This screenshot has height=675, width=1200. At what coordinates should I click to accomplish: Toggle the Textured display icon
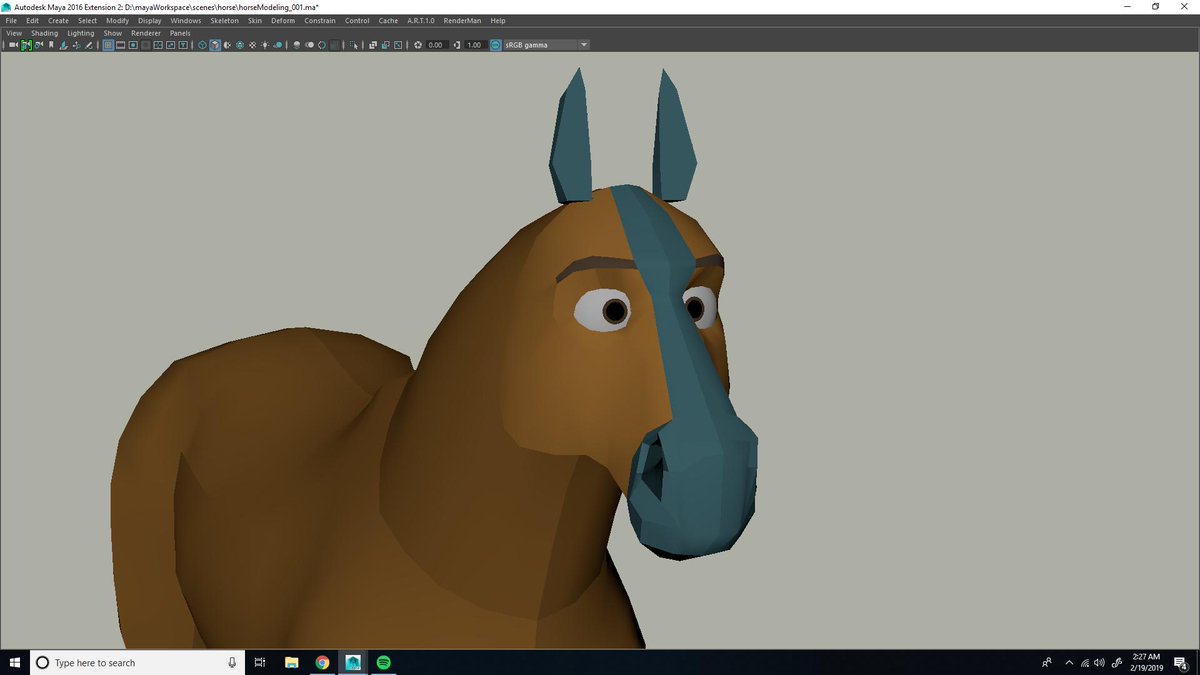(252, 45)
